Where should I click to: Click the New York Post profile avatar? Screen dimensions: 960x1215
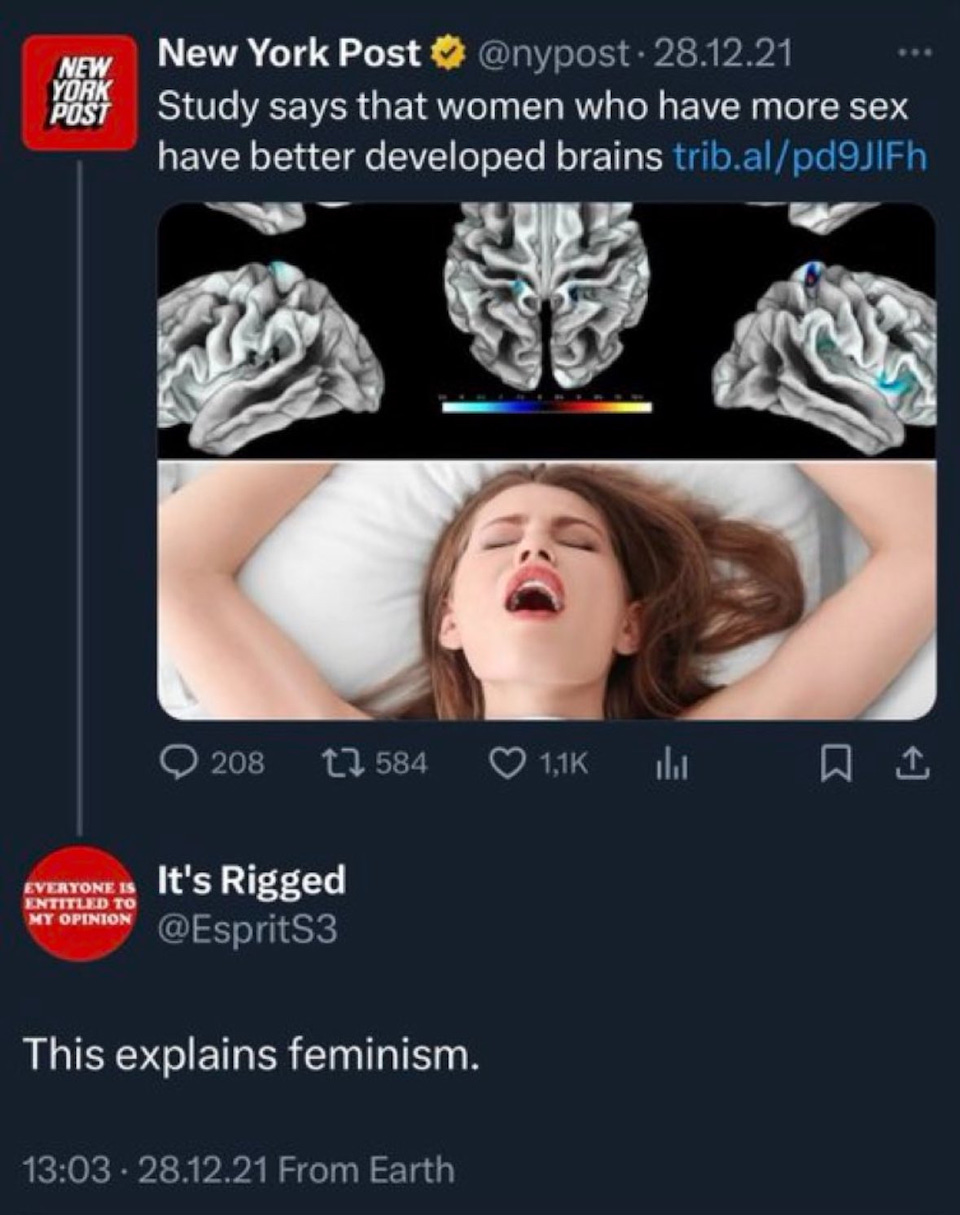tap(79, 91)
